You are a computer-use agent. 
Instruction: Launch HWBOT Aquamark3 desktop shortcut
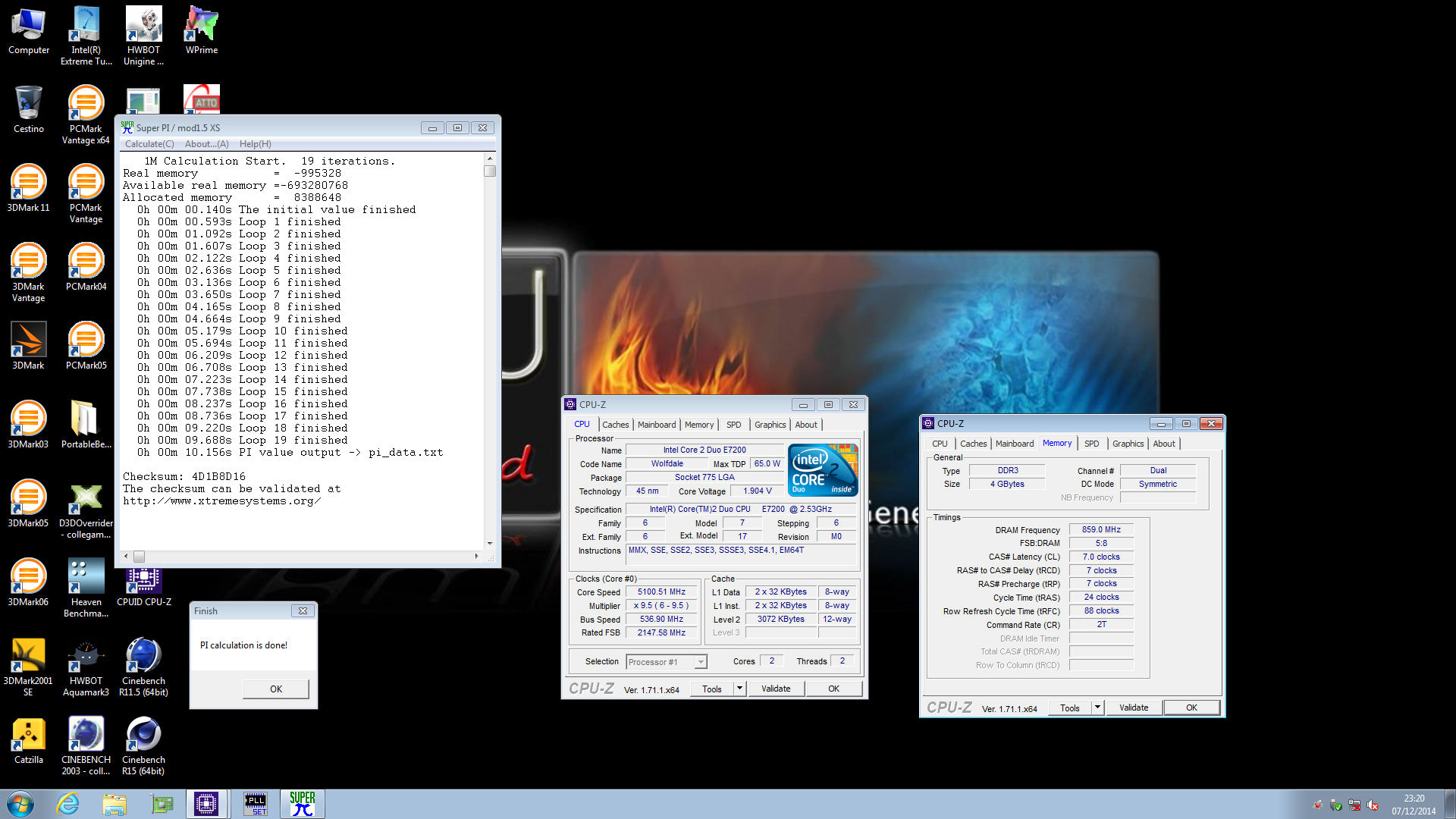point(86,667)
